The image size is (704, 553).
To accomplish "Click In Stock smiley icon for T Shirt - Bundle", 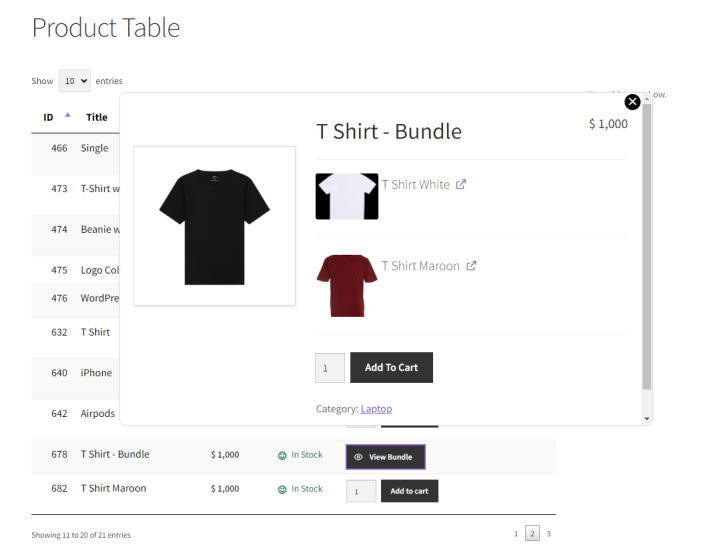I will (282, 455).
